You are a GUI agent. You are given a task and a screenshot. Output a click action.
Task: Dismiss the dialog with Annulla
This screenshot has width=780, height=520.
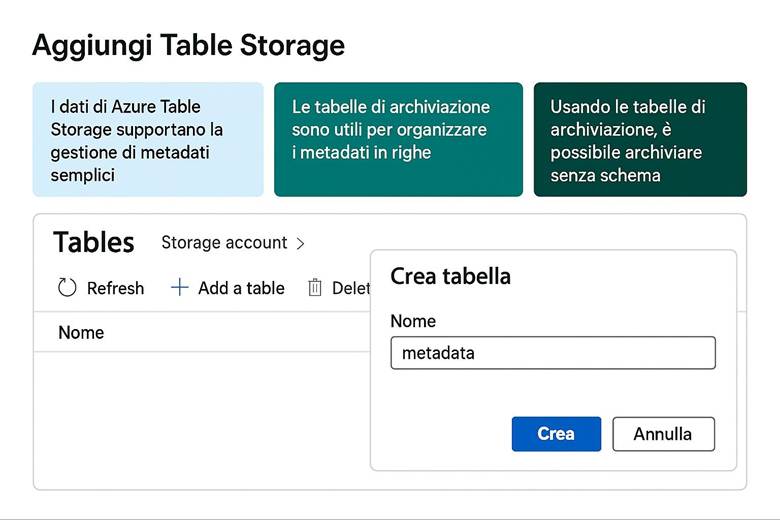[x=663, y=434]
